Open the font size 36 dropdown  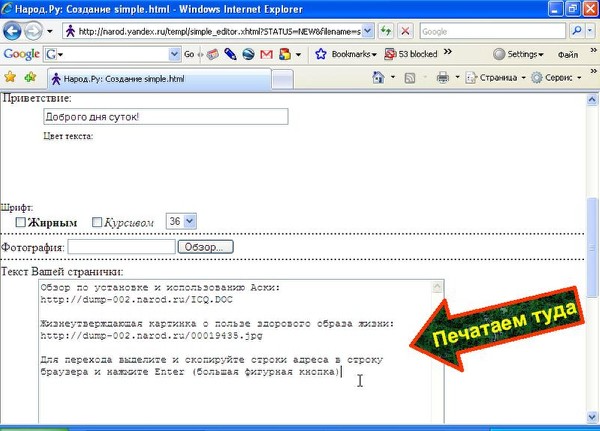(x=181, y=221)
